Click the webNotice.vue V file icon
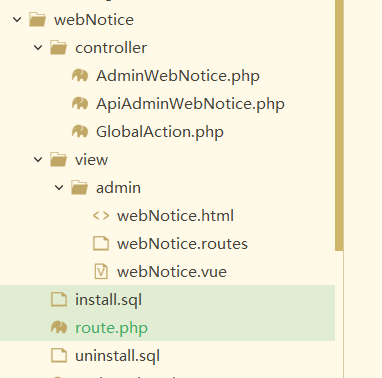 coord(101,271)
